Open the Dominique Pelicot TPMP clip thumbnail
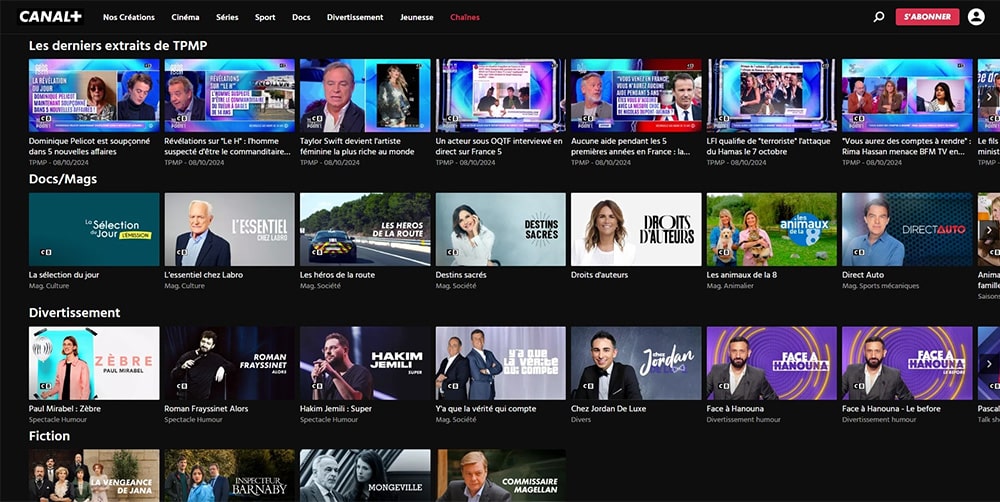Screen dimensions: 1000x502 click(94, 96)
